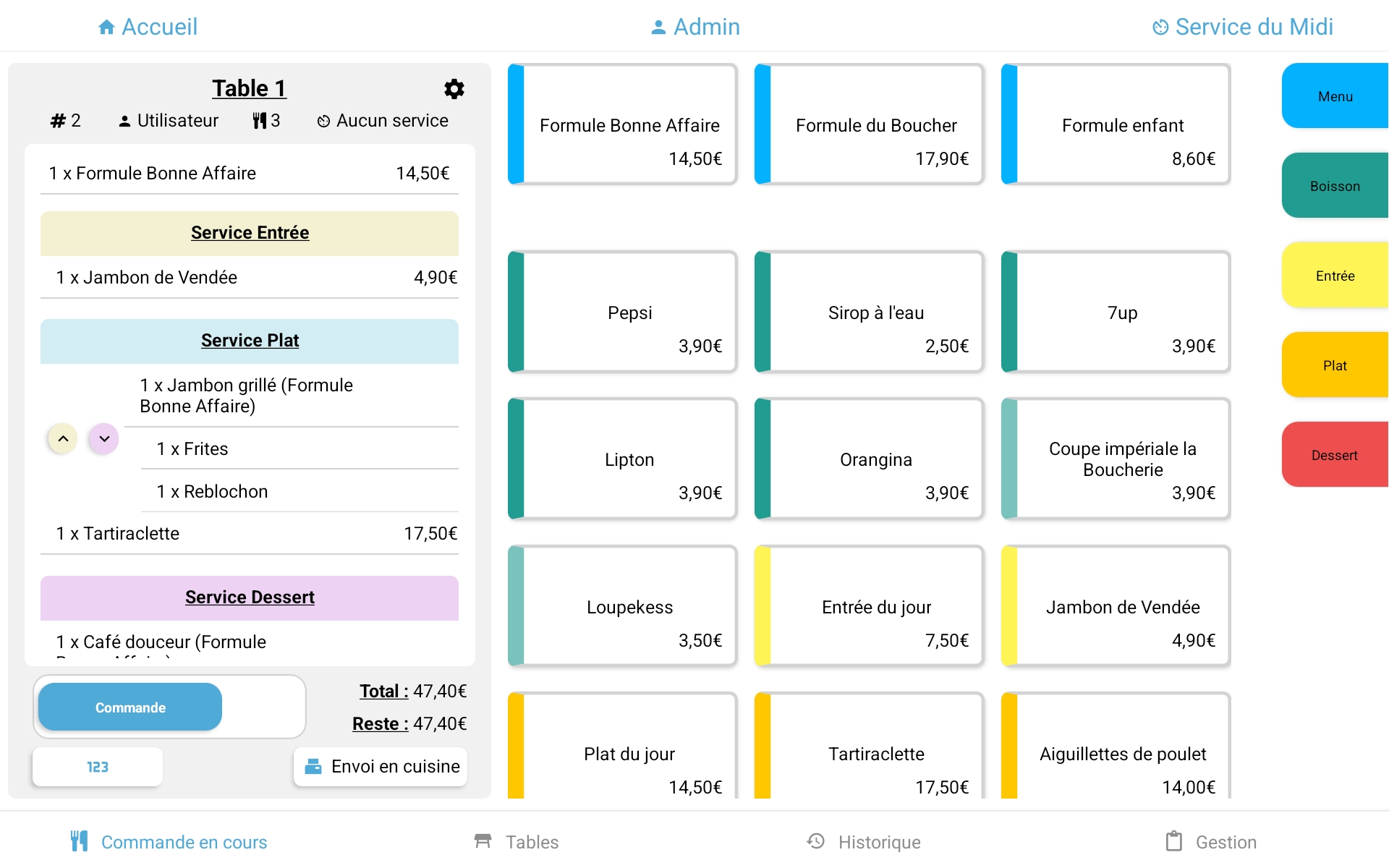Click the home icon next to Accueil
The image size is (1389, 868).
click(106, 26)
